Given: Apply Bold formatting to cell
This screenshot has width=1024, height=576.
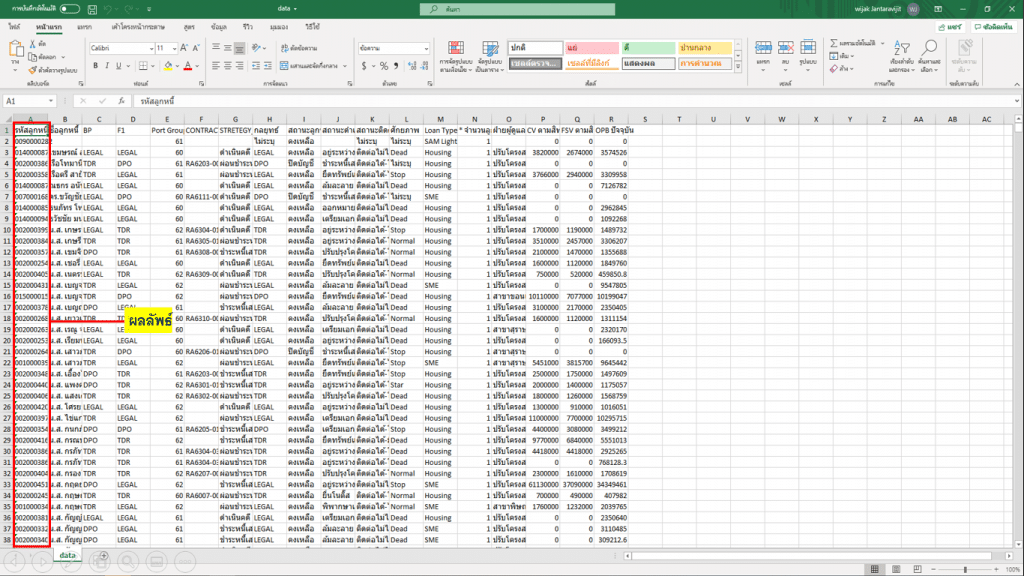Looking at the screenshot, I should (95, 65).
